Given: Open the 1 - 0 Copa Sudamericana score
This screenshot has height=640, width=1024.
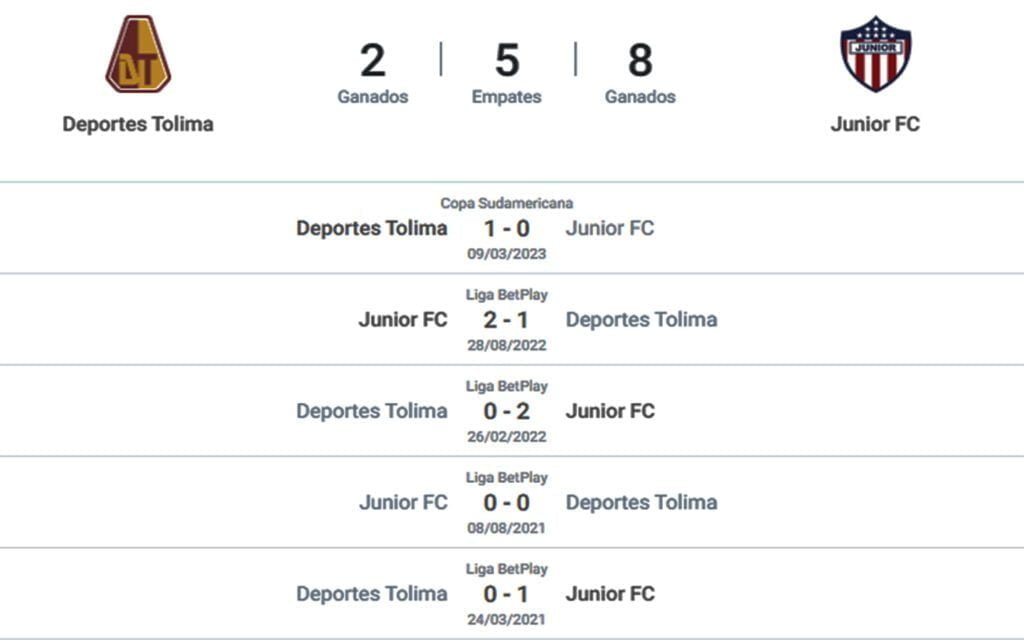Looking at the screenshot, I should [x=507, y=229].
